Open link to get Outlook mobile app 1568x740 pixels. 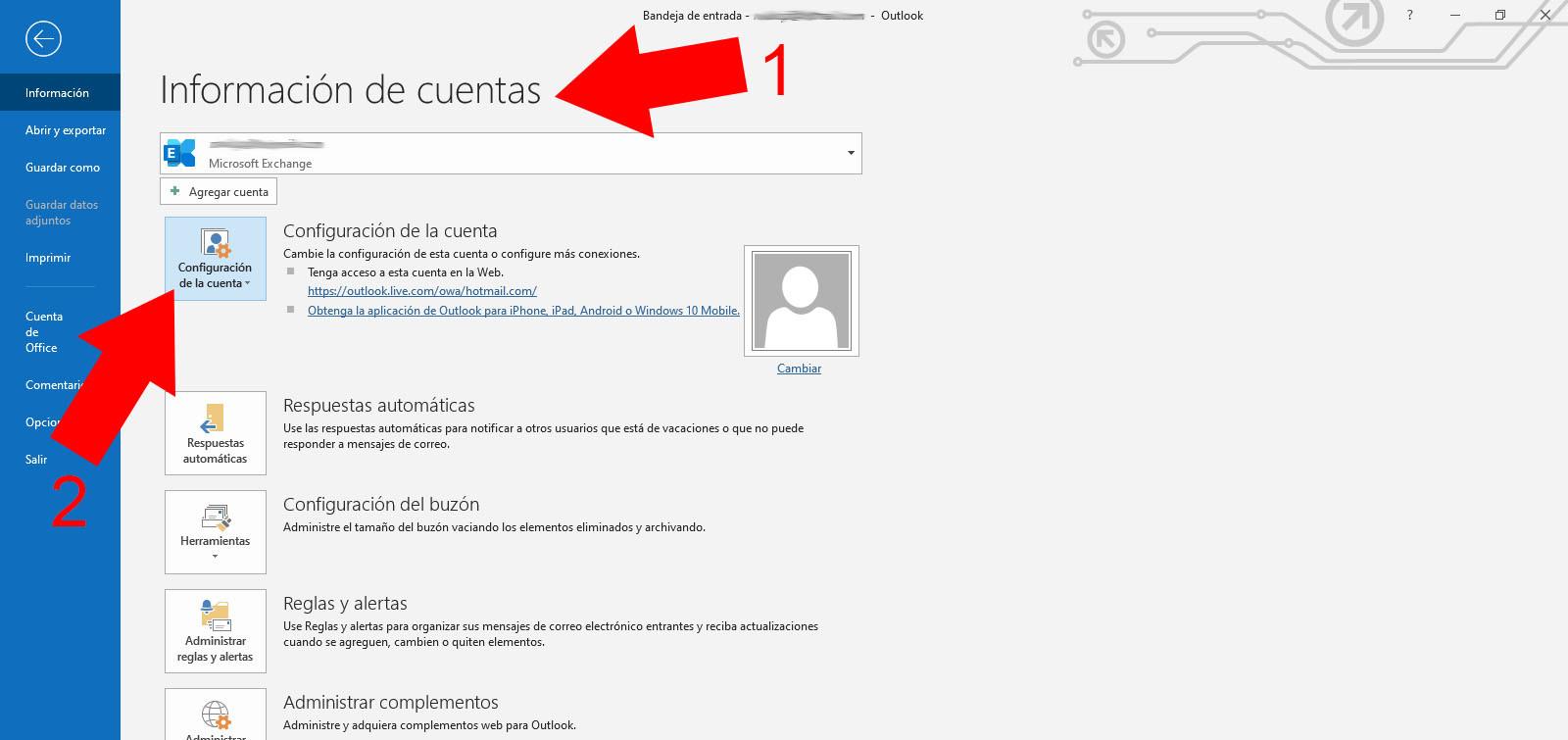coord(523,311)
